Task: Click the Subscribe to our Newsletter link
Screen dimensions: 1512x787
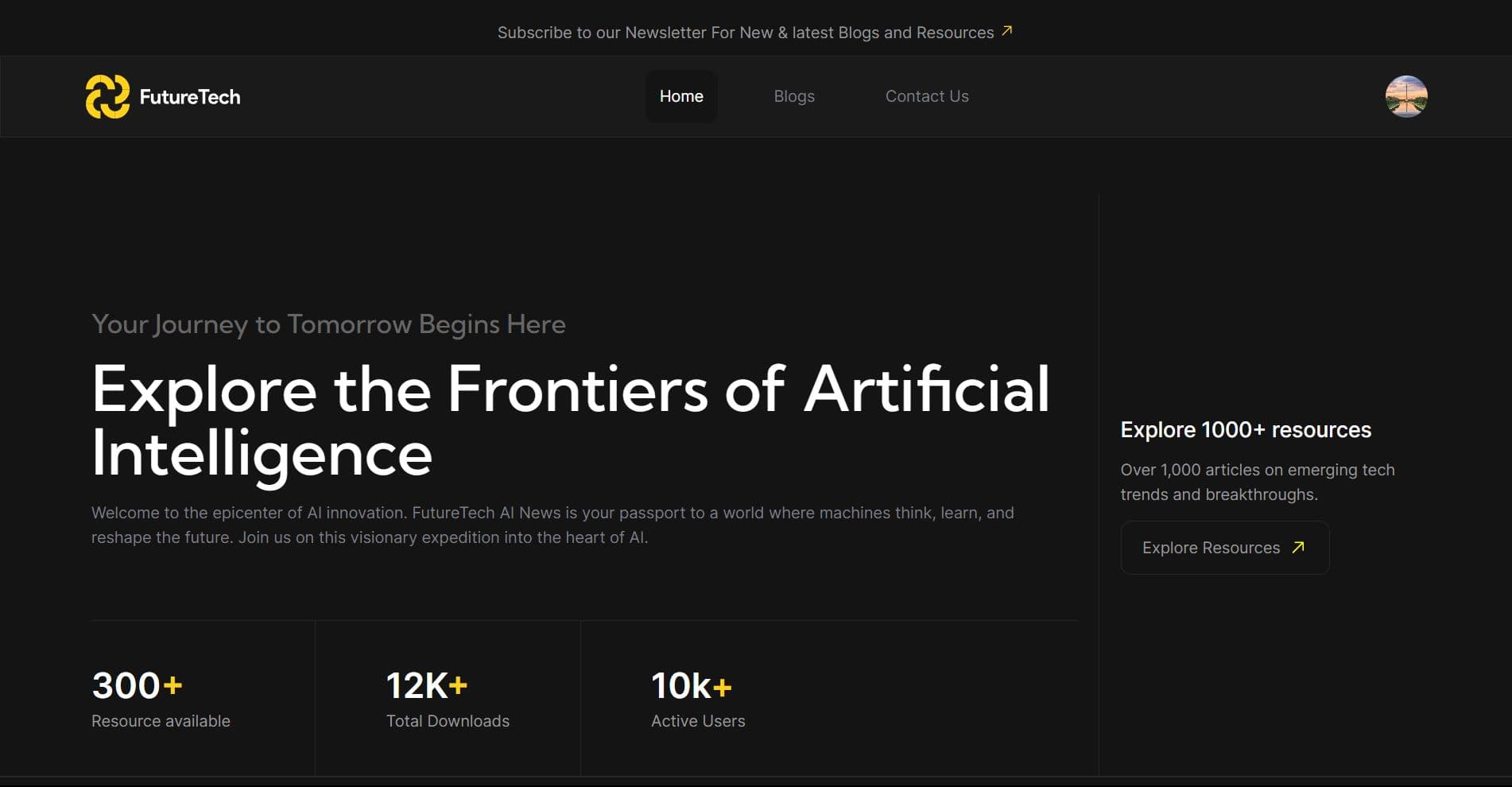Action: pos(745,33)
